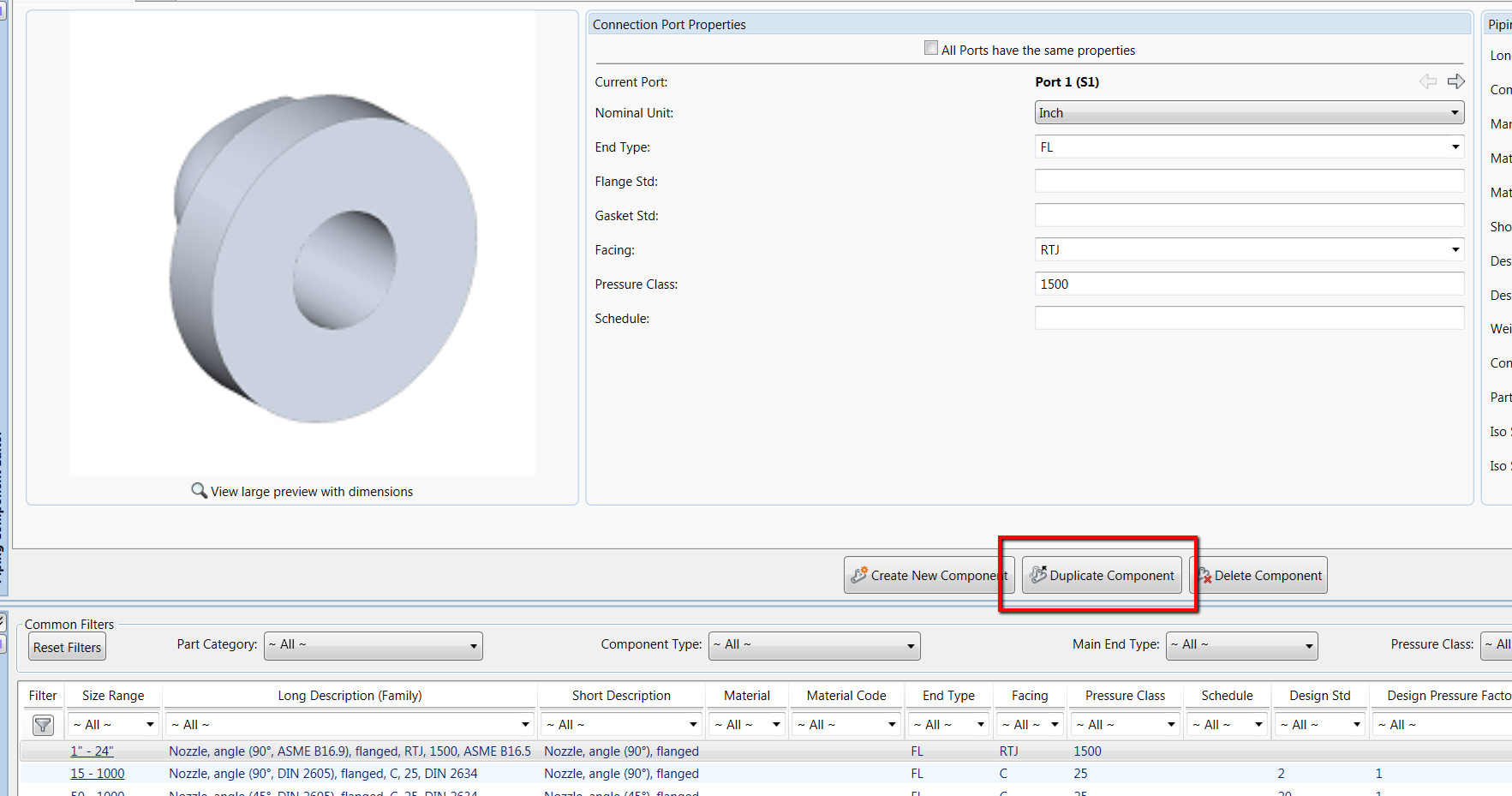Click the Gasket Std input field
The width and height of the screenshot is (1512, 796).
tap(1249, 215)
